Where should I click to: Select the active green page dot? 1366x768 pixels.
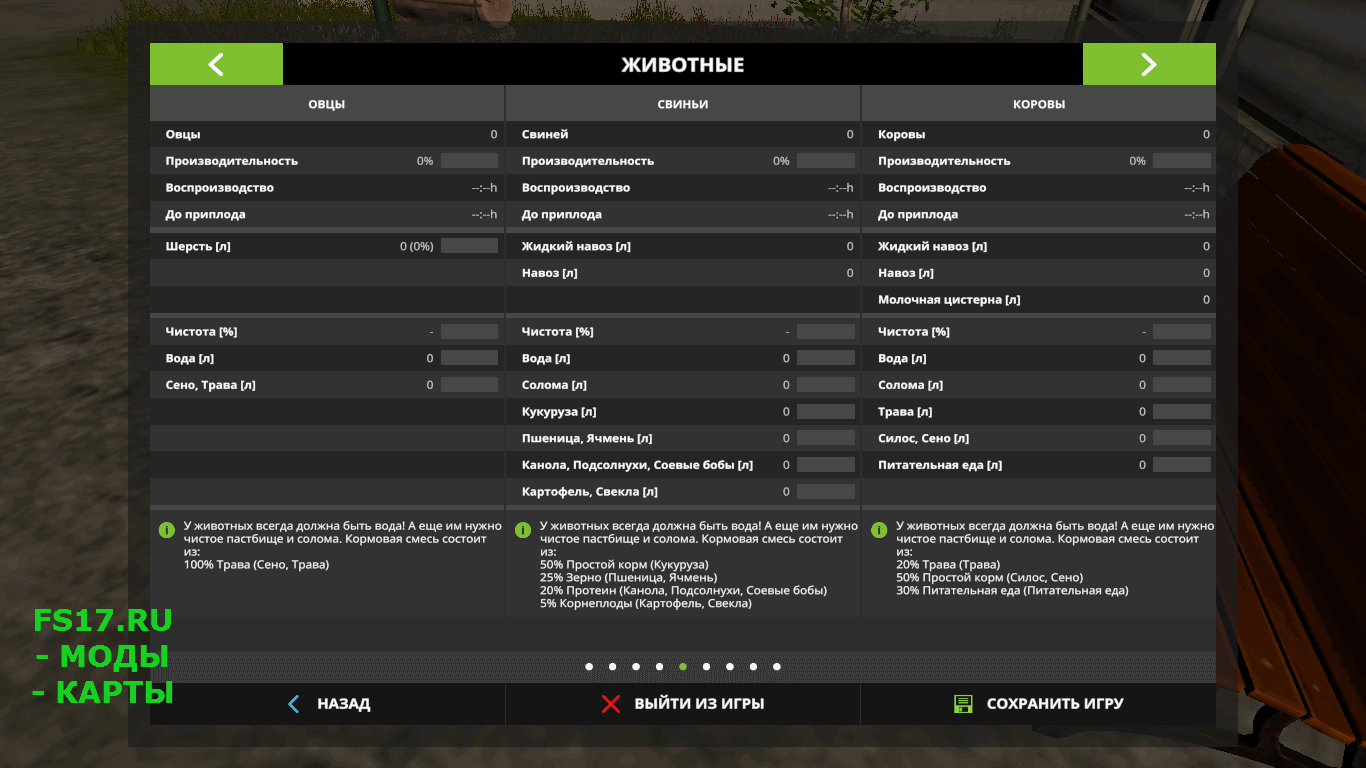coord(683,666)
